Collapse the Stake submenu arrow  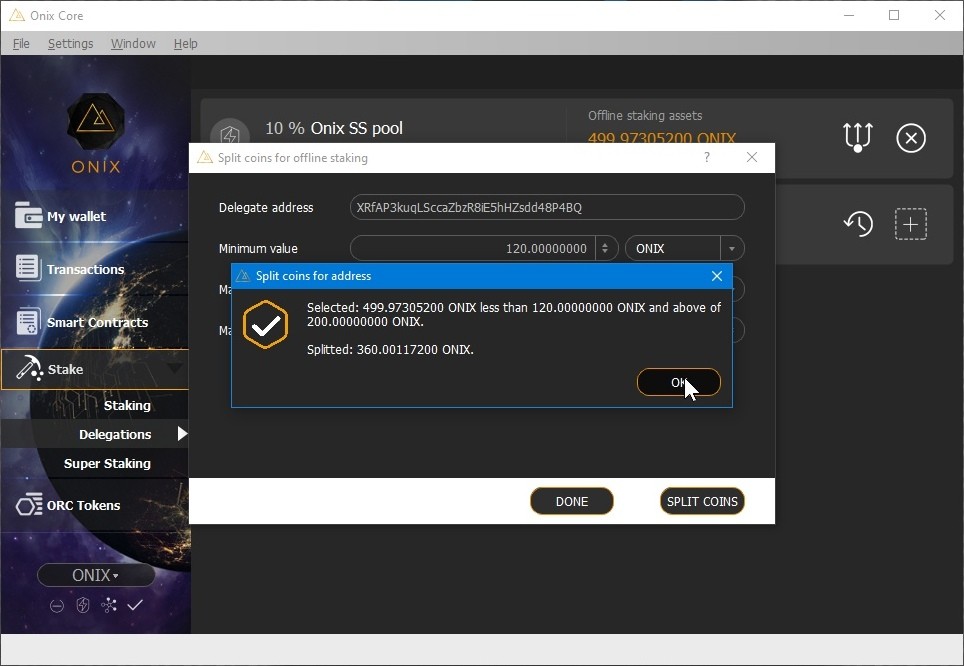[175, 368]
